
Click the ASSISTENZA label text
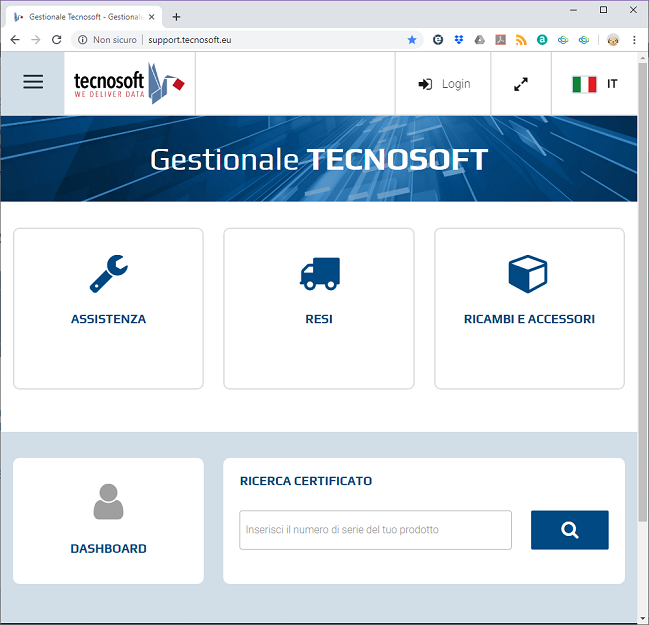click(x=108, y=319)
